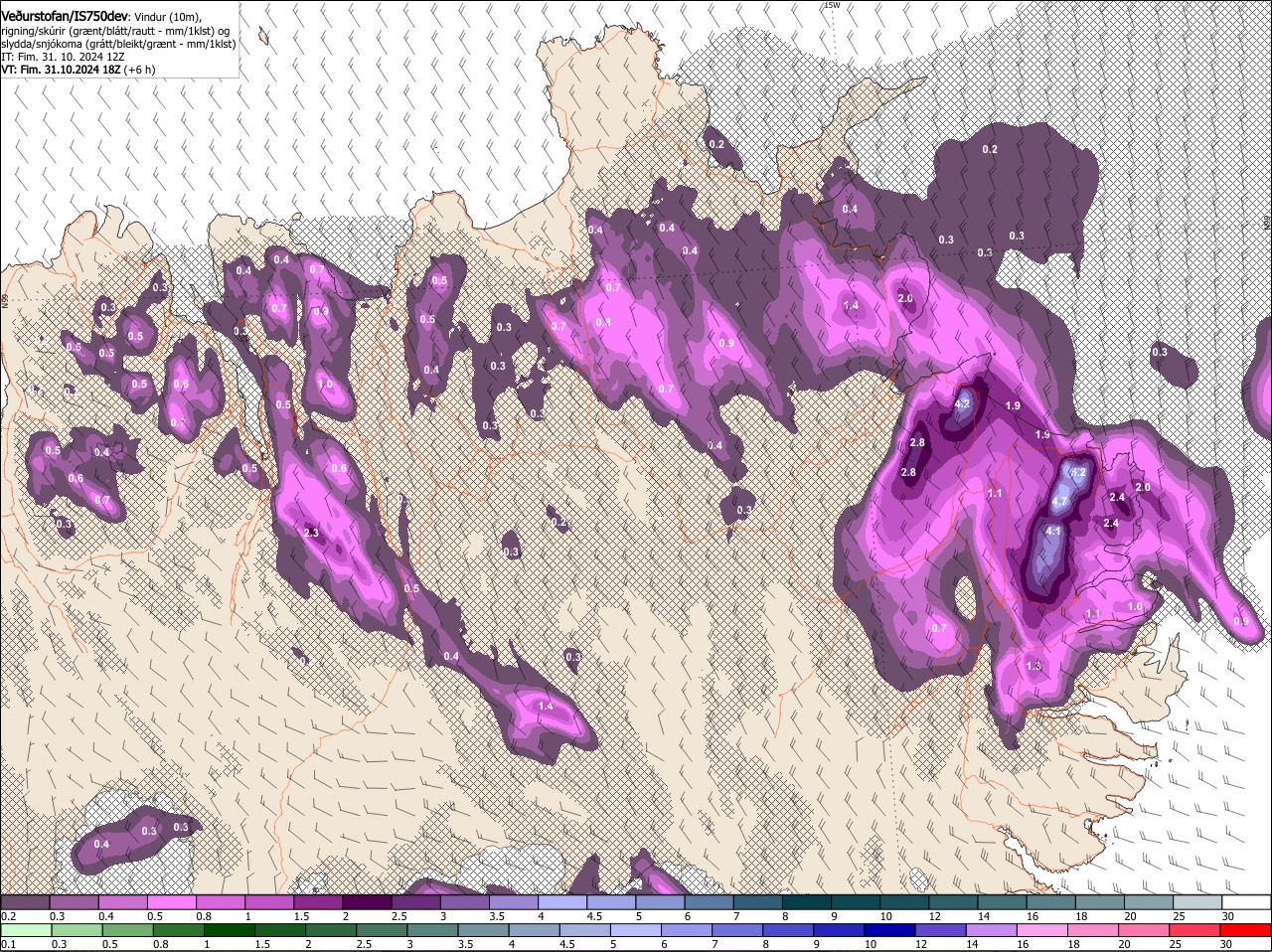Click the 3.5 label in the upper legend row

click(x=497, y=915)
